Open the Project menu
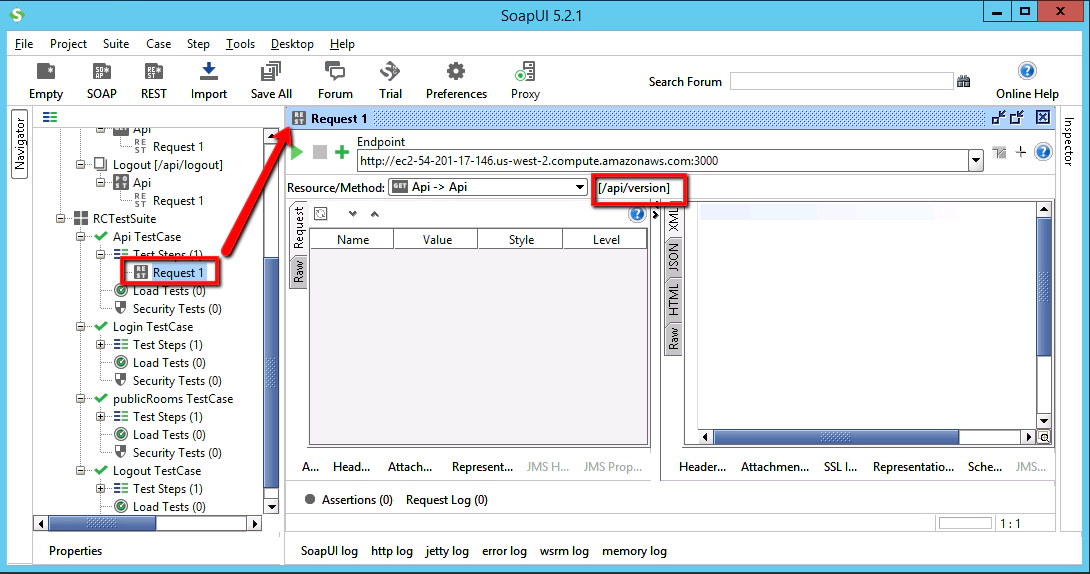Viewport: 1090px width, 574px height. coord(68,44)
